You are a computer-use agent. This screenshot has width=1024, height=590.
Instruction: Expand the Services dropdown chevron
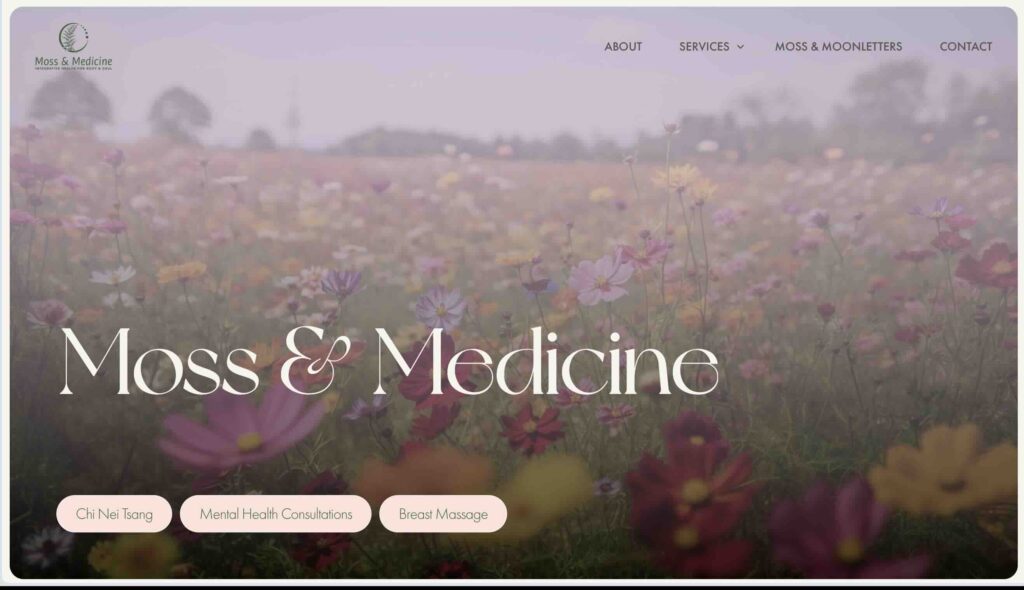pos(741,47)
